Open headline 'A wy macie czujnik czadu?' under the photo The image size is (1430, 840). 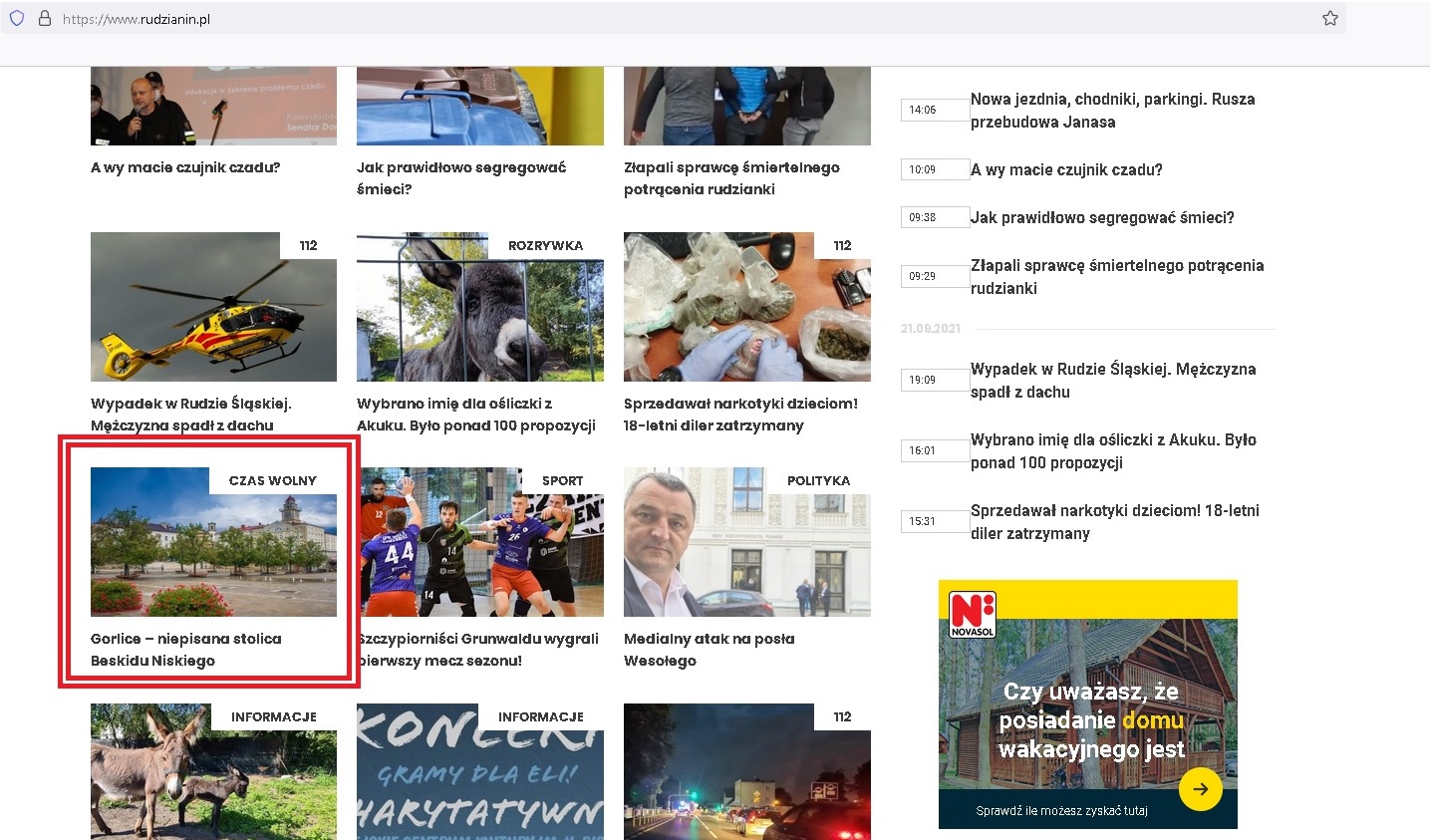185,167
